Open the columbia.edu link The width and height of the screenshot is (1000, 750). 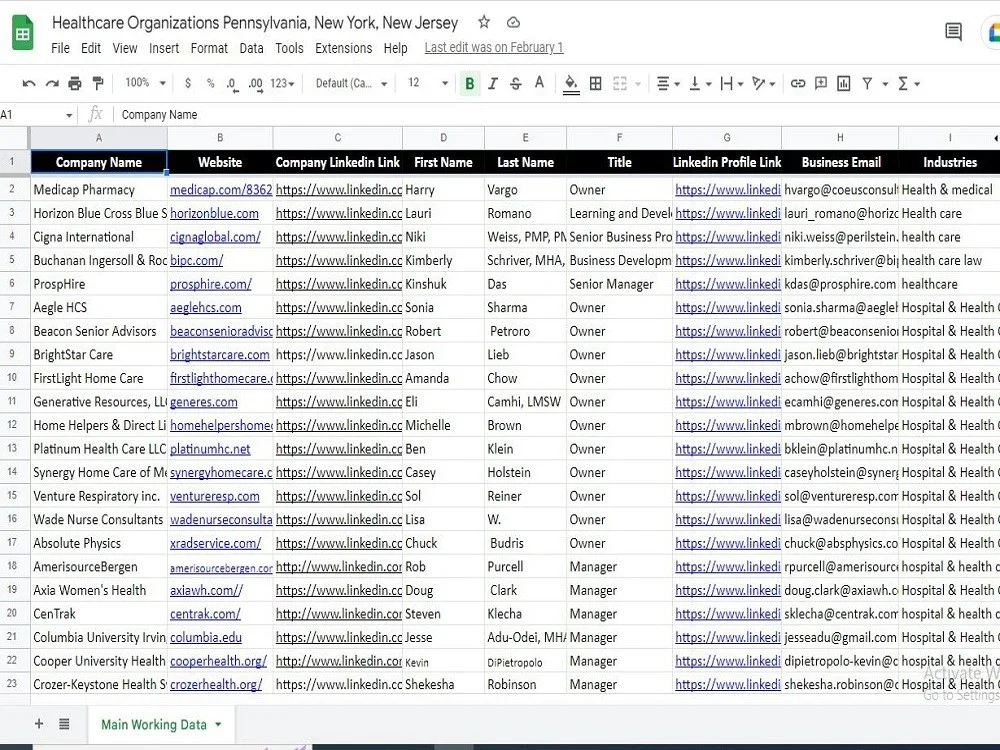205,637
